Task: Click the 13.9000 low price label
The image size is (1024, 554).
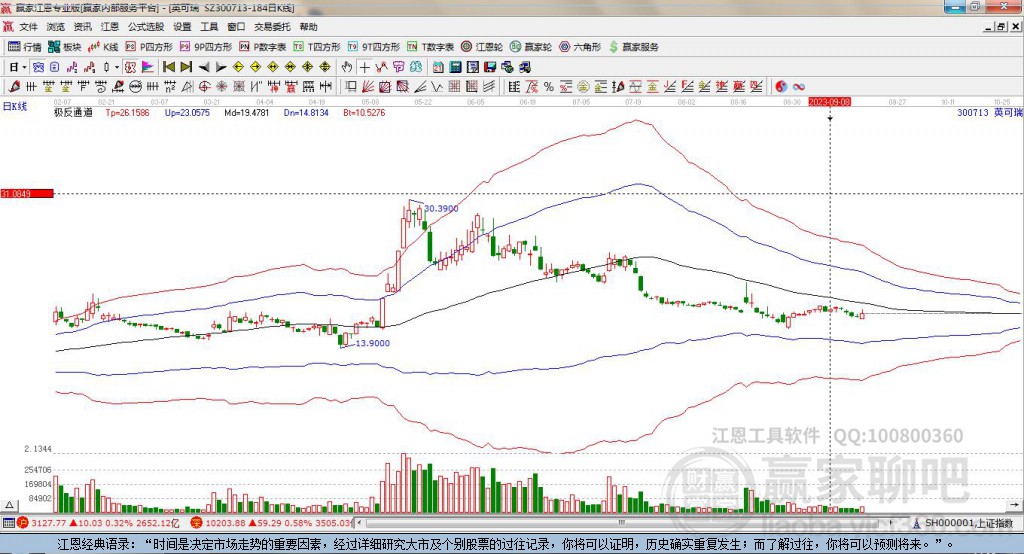Action: [x=372, y=343]
